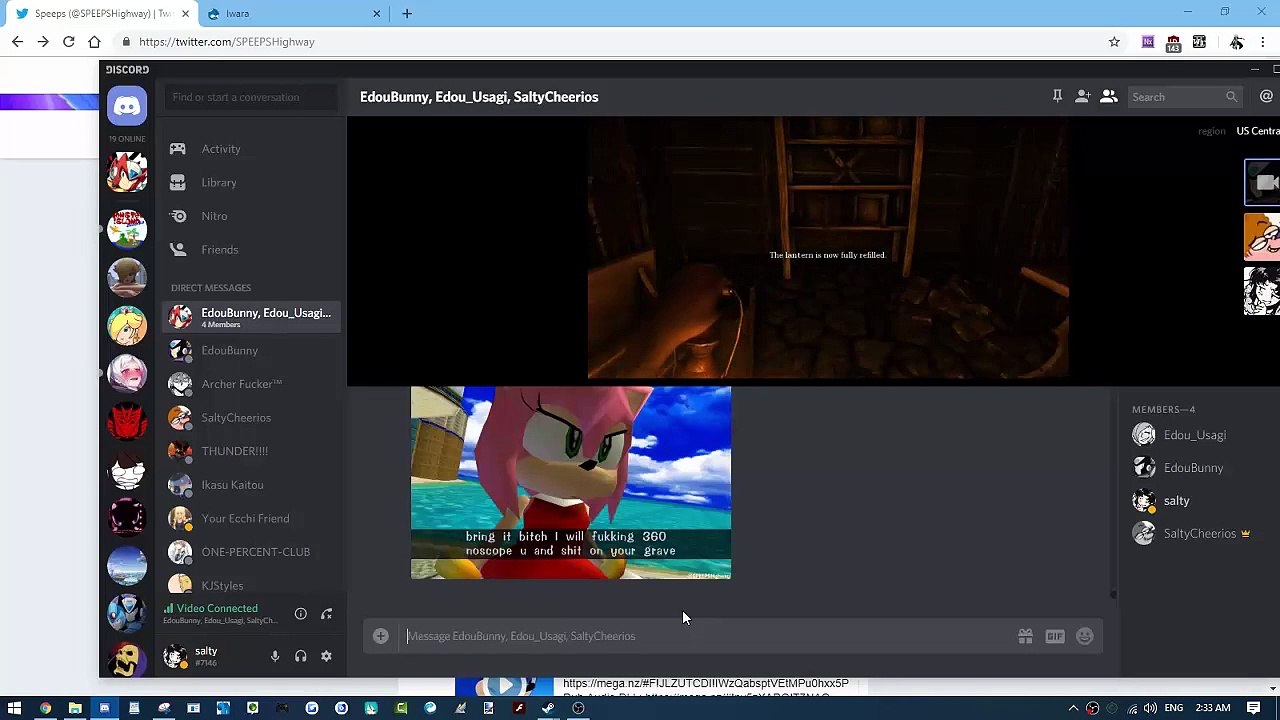Open the ONE-PERCENT-CLUB group conversation
The width and height of the screenshot is (1280, 720).
[x=253, y=552]
